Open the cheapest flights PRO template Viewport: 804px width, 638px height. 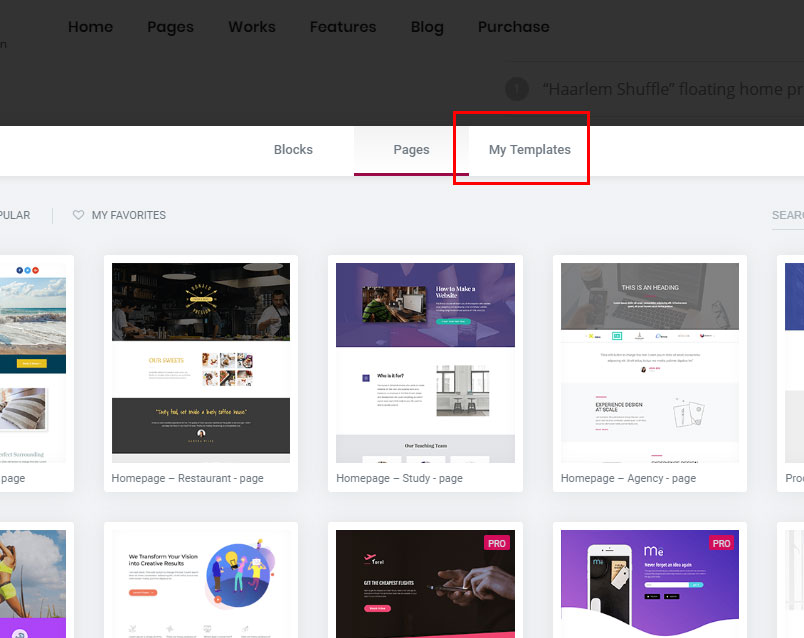tap(426, 584)
